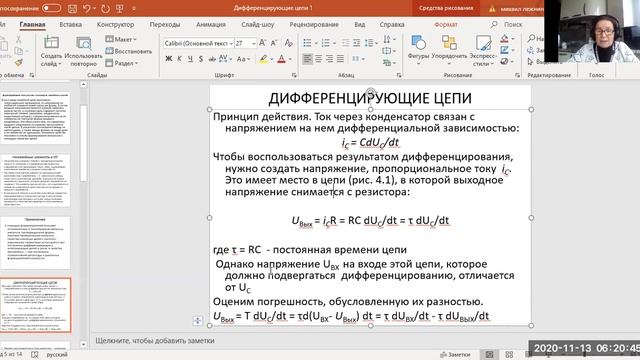Open the Переходы ribbon tab
The width and height of the screenshot is (640, 360).
pos(164,24)
